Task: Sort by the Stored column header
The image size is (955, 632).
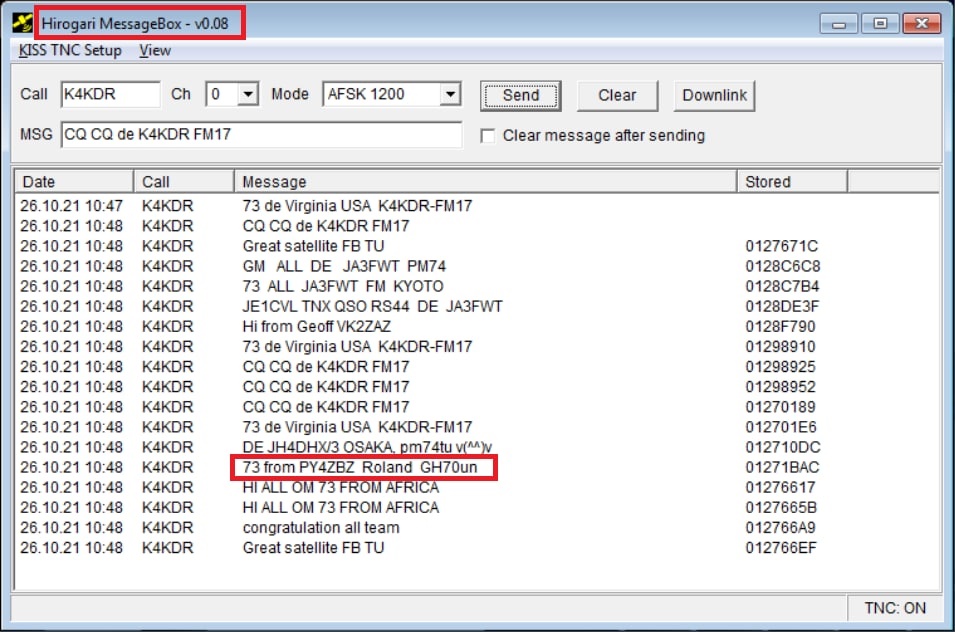Action: click(x=792, y=181)
